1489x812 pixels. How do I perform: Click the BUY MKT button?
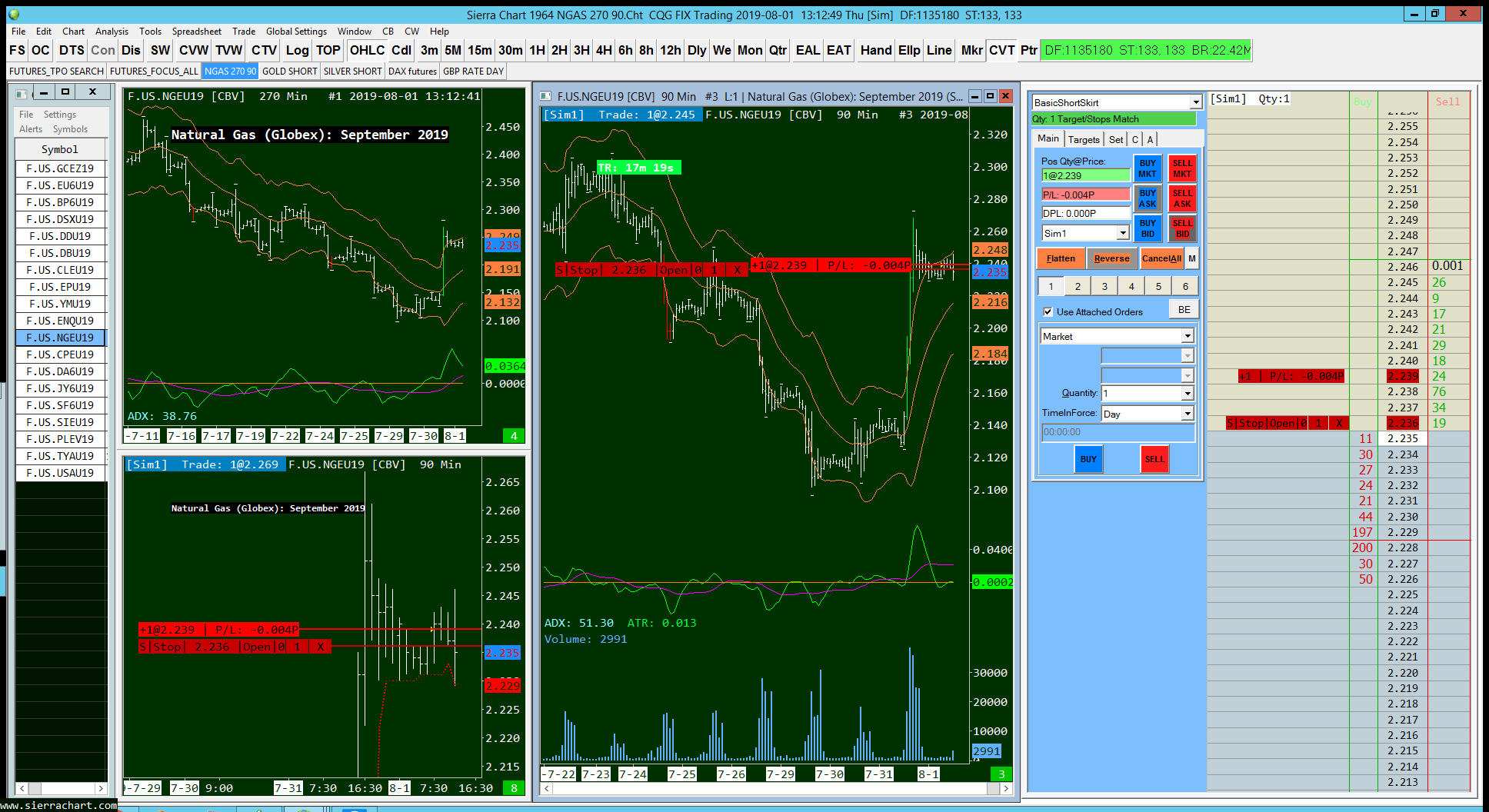1148,168
